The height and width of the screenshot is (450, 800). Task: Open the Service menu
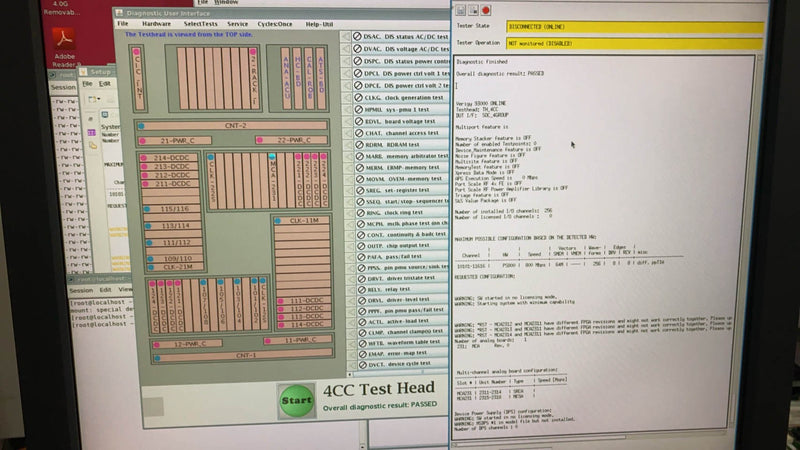point(237,23)
